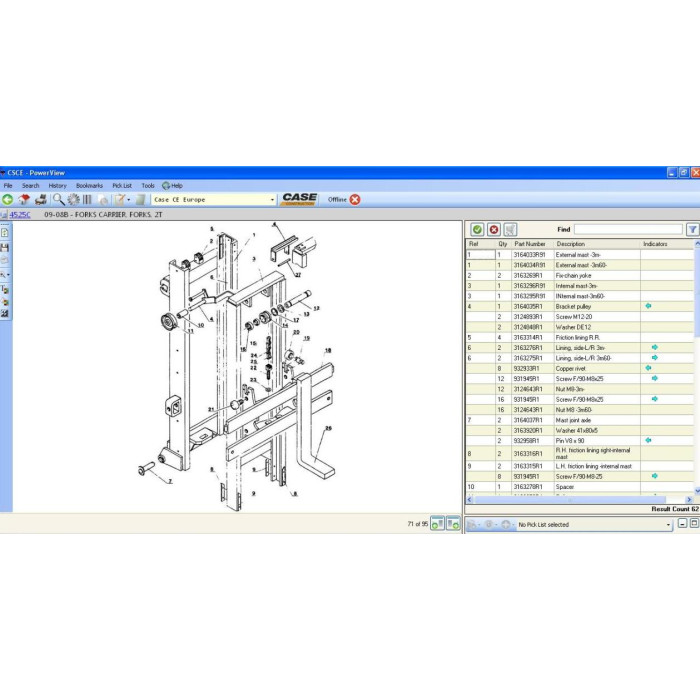Sort by the Part Number column header

pos(533,244)
